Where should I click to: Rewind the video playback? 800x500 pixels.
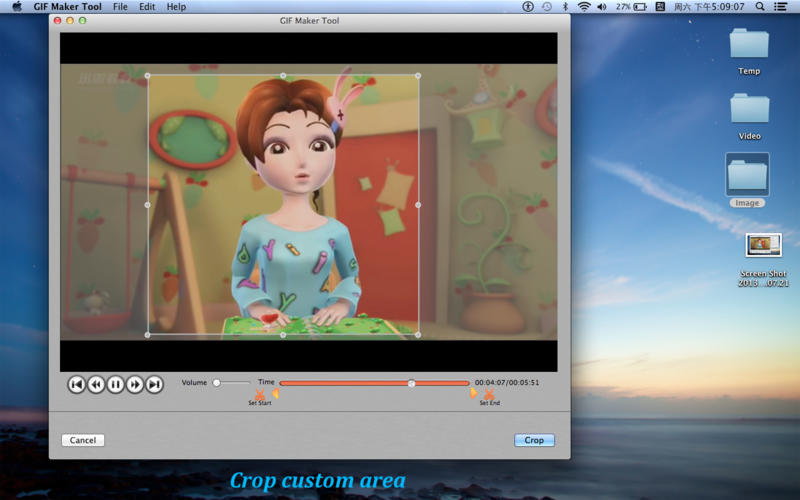pyautogui.click(x=96, y=384)
